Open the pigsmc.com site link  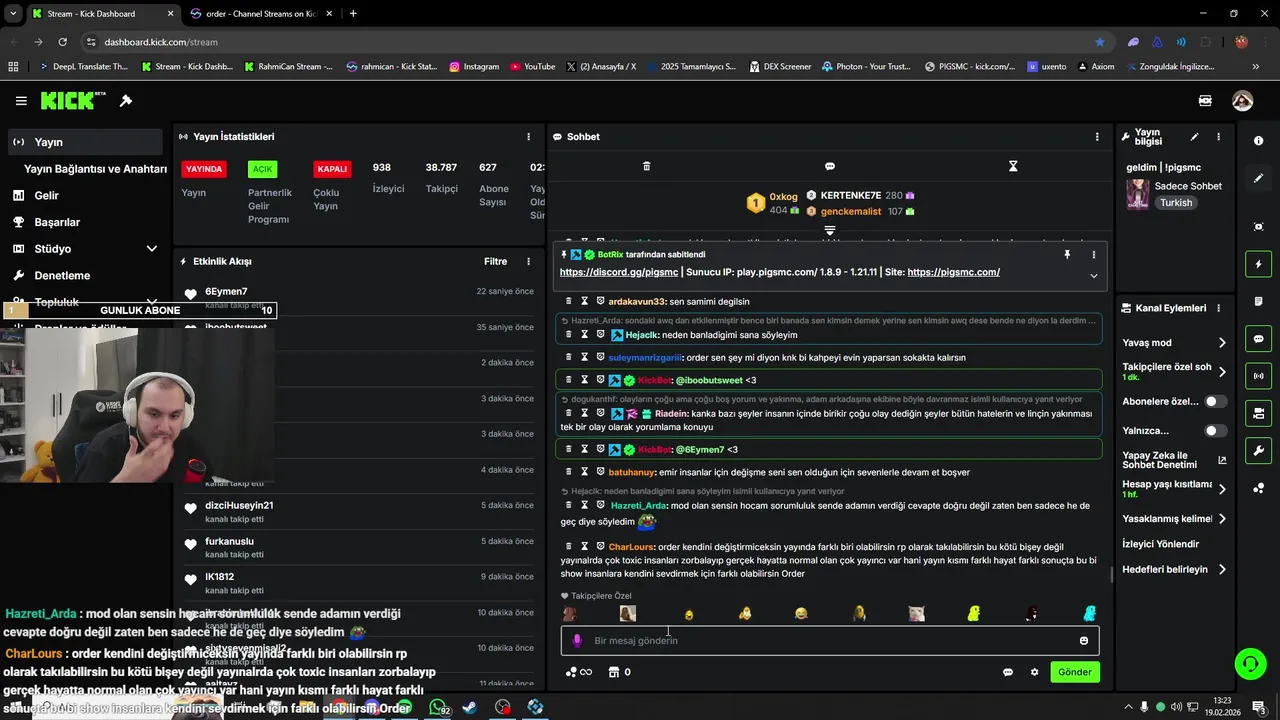coord(954,272)
